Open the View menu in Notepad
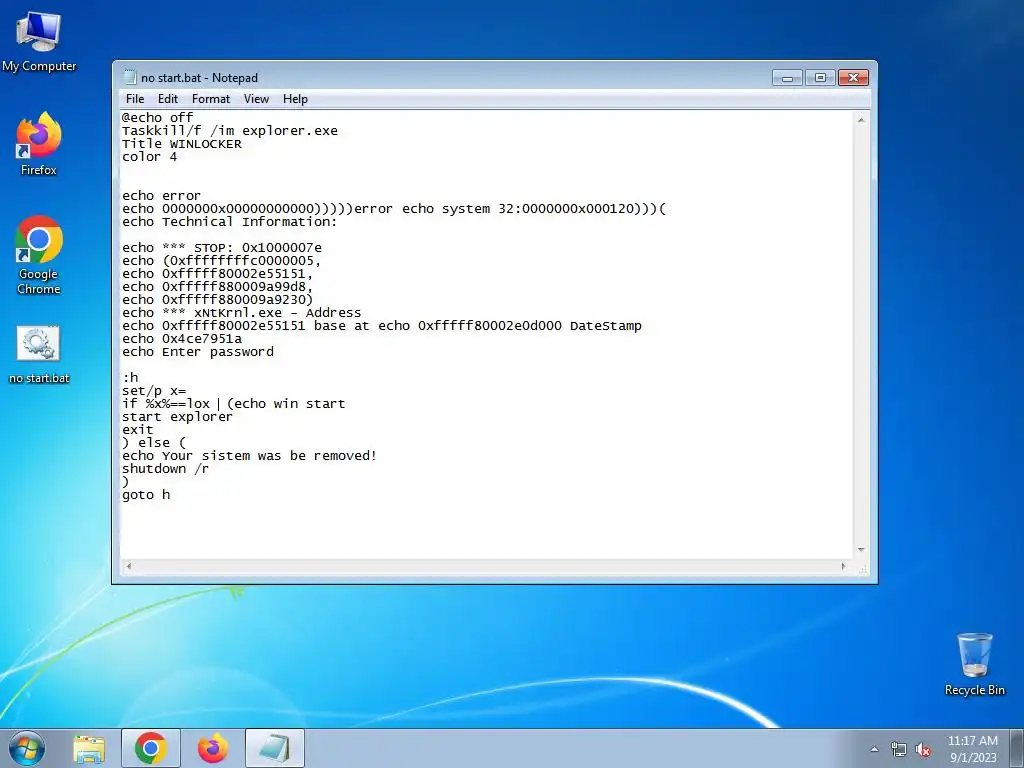The height and width of the screenshot is (768, 1024). point(257,99)
